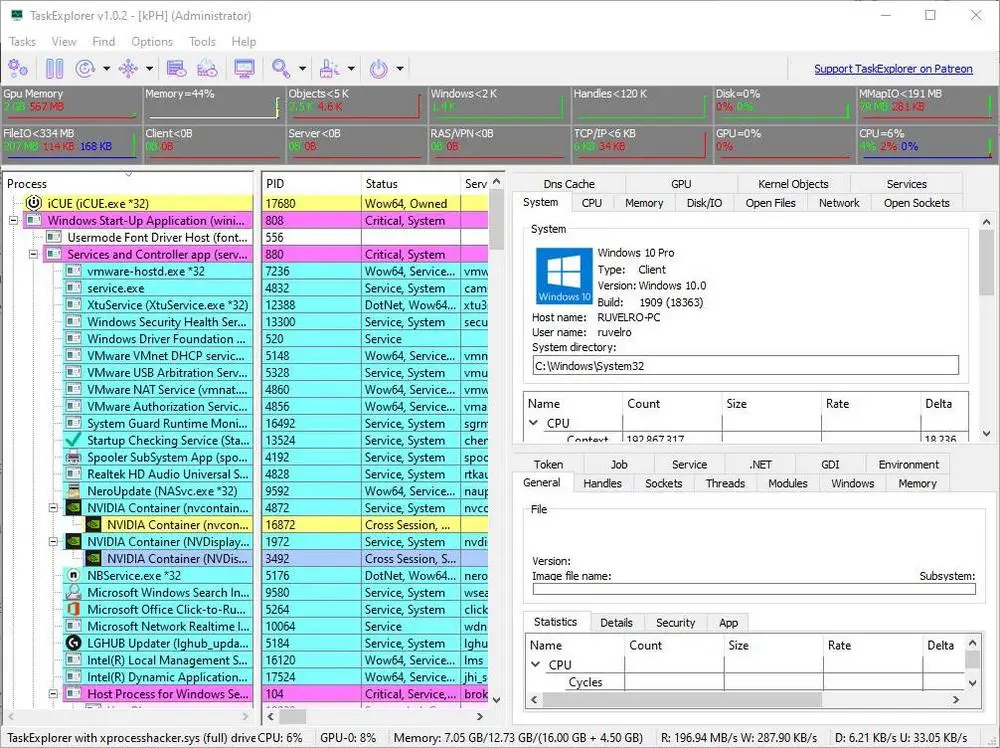The width and height of the screenshot is (1000, 748).
Task: Switch to the Open Sockets tab
Action: (x=916, y=203)
